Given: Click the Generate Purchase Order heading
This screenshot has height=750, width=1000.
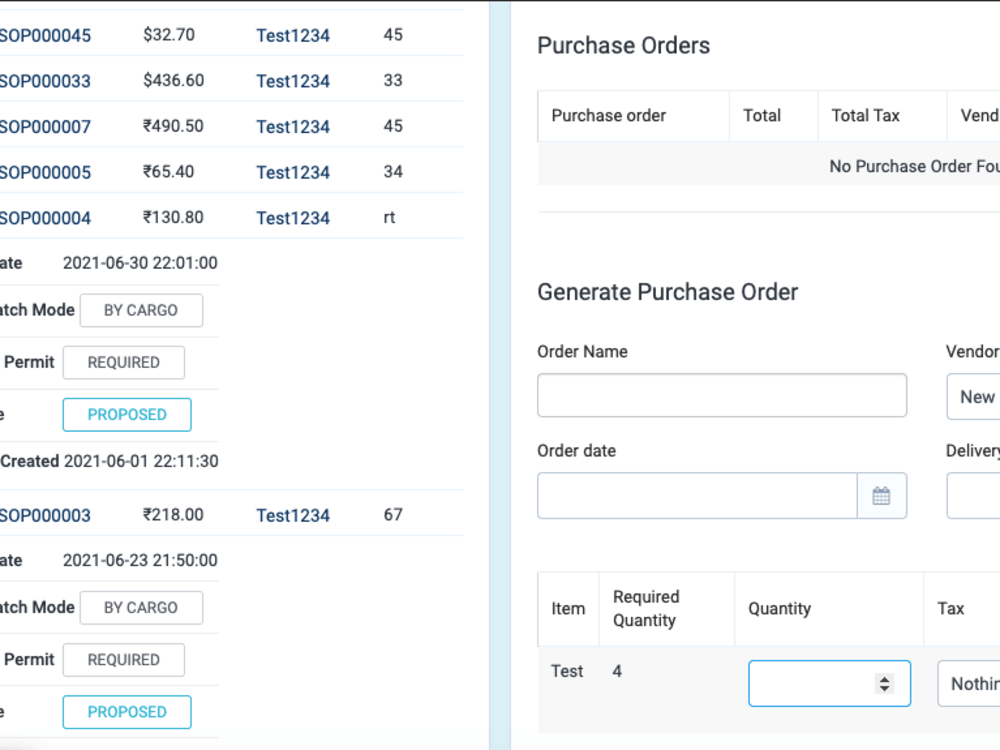Looking at the screenshot, I should tap(667, 292).
